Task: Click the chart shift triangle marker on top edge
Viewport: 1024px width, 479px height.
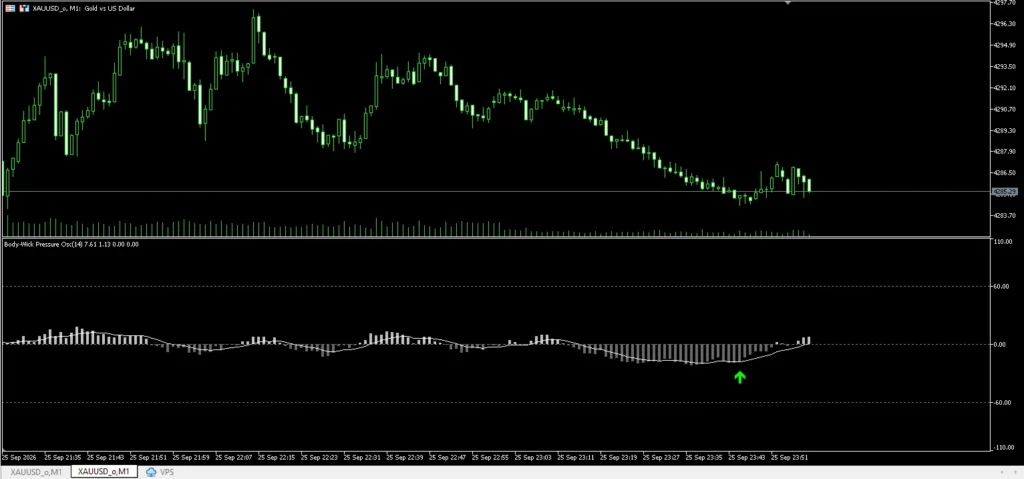Action: (x=788, y=3)
